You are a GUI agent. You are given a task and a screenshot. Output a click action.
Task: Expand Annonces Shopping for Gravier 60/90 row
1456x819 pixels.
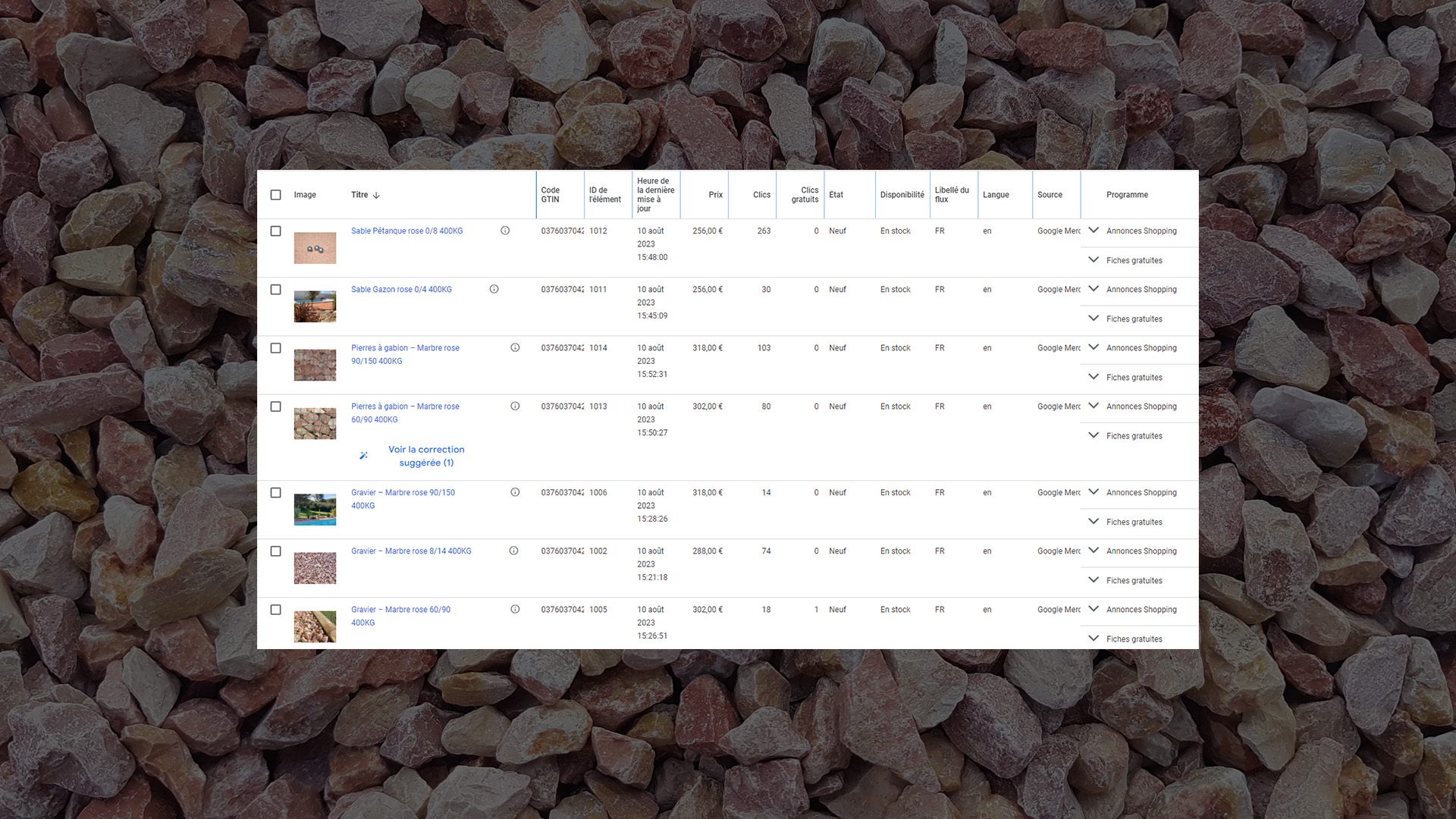[1094, 608]
